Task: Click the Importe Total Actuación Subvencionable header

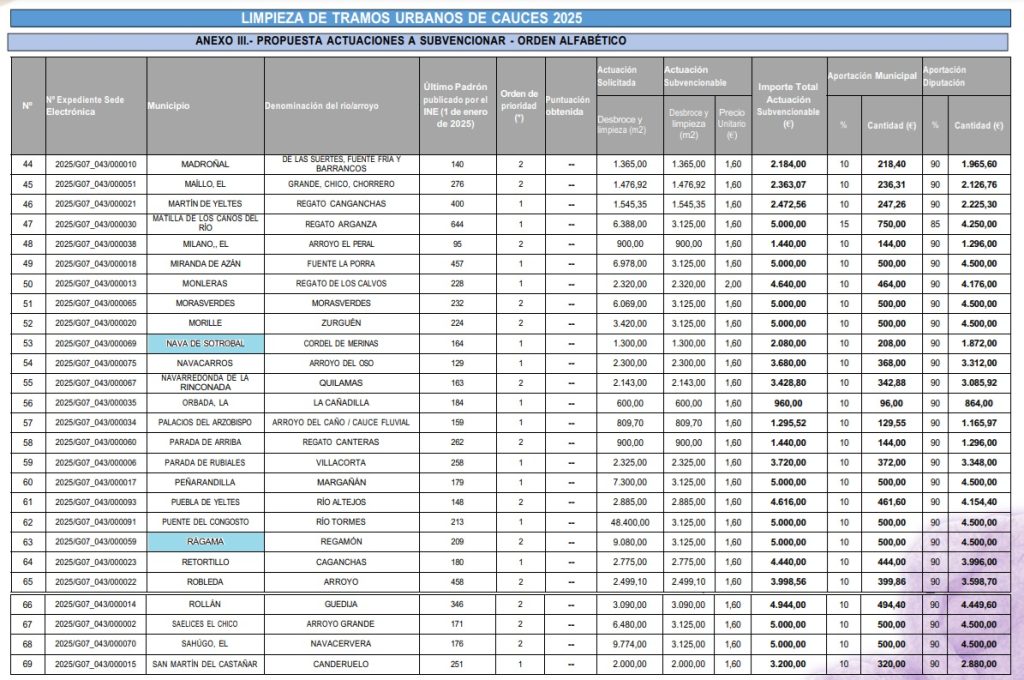Action: (788, 106)
